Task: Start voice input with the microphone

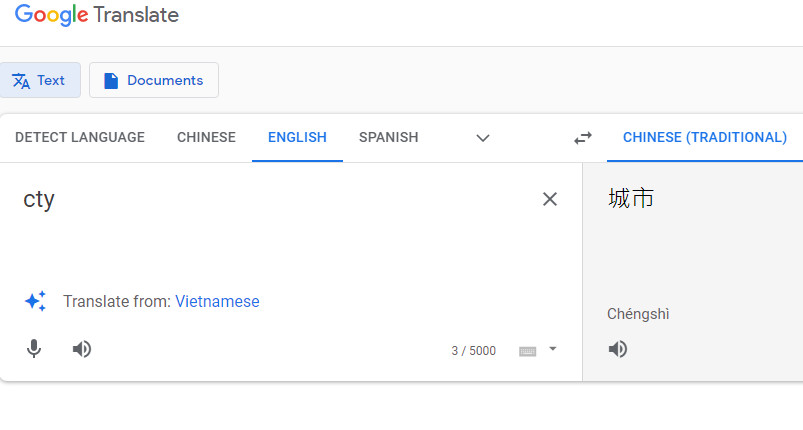Action: point(34,349)
